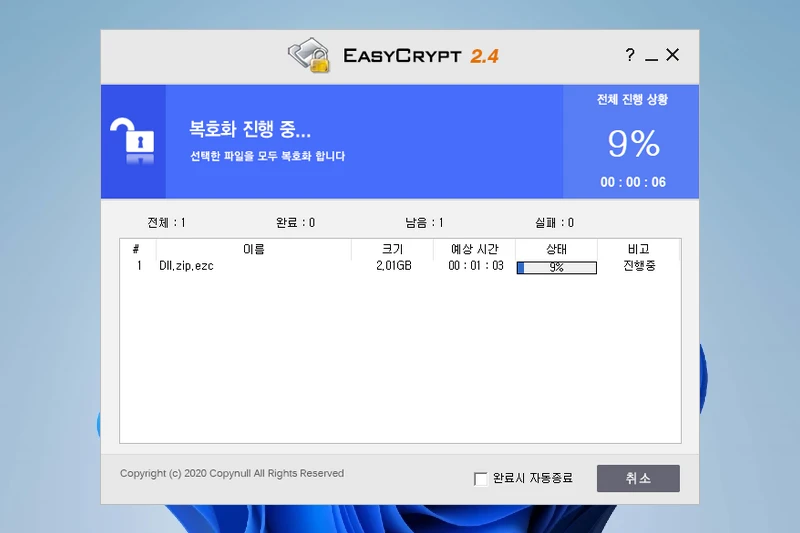This screenshot has width=800, height=533.
Task: Click the 전체 진행 상황 label
Action: pyautogui.click(x=633, y=99)
